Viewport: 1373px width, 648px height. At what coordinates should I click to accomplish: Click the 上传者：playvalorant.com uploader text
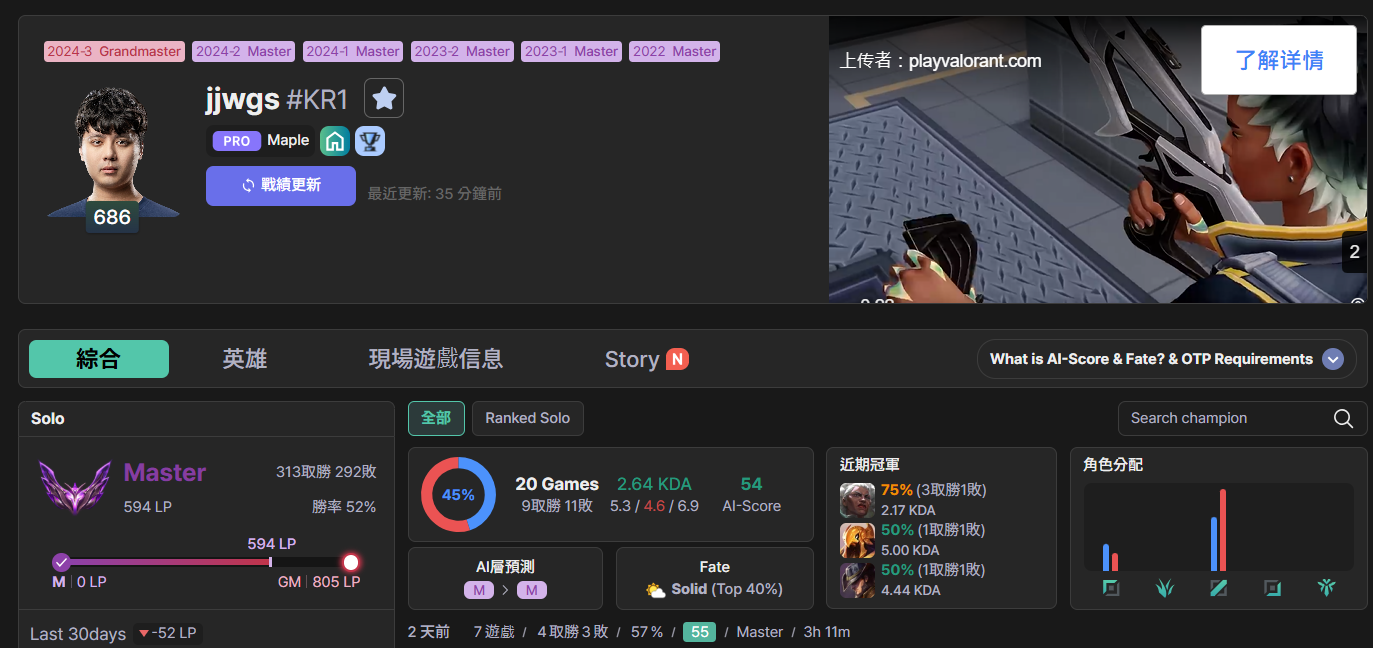pos(940,61)
